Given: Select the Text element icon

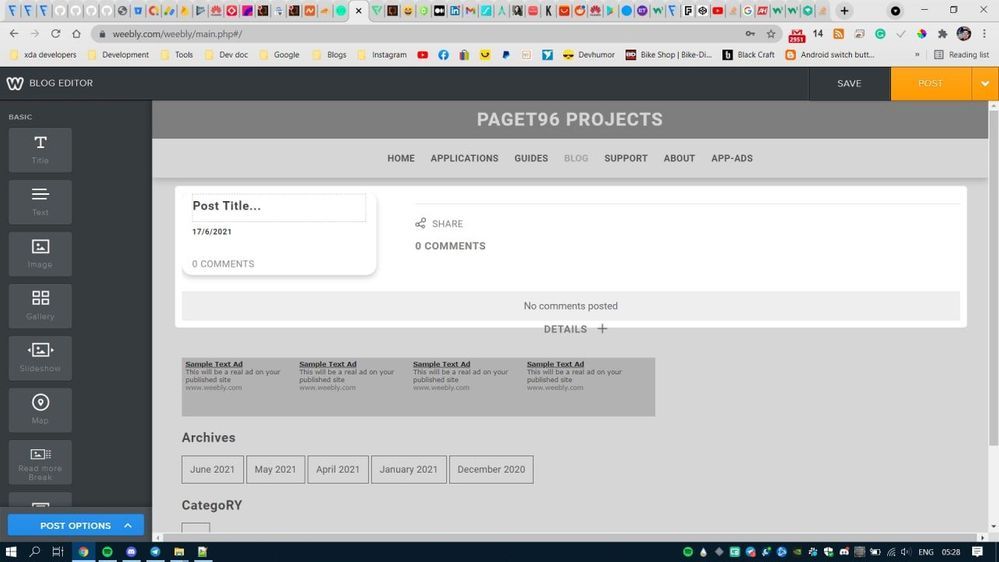Looking at the screenshot, I should 40,200.
